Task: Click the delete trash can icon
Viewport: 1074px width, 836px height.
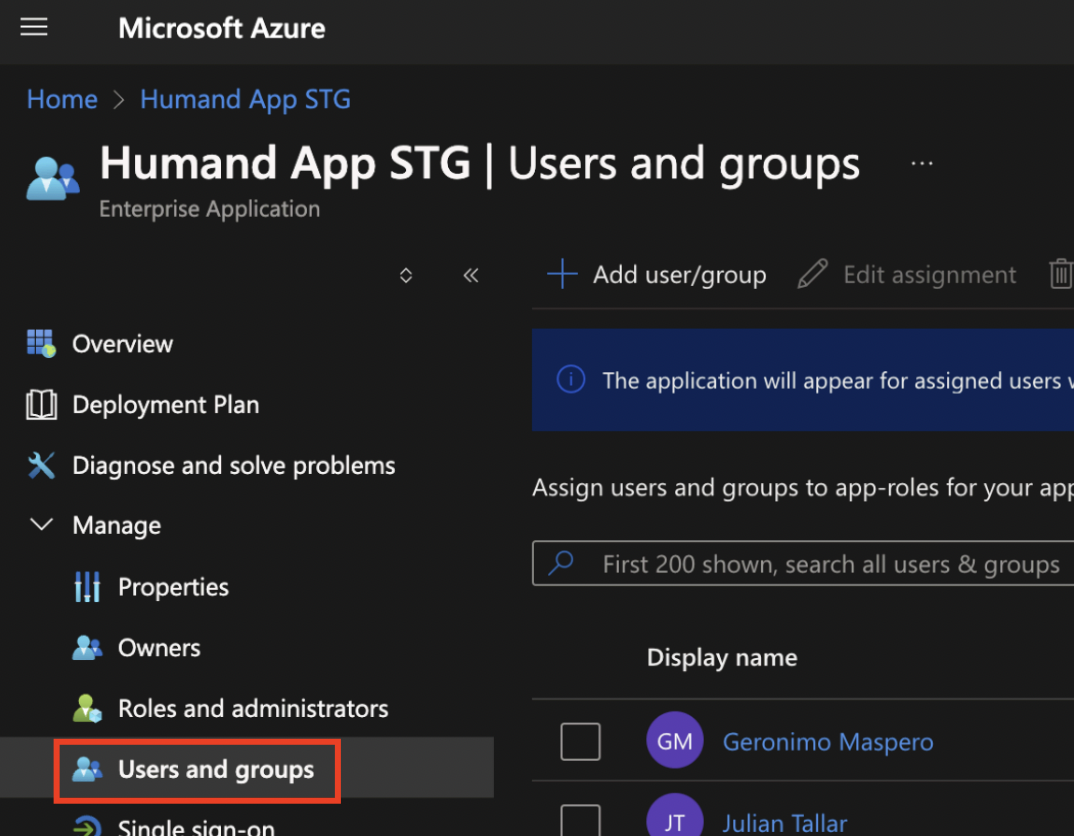Action: coord(1060,275)
